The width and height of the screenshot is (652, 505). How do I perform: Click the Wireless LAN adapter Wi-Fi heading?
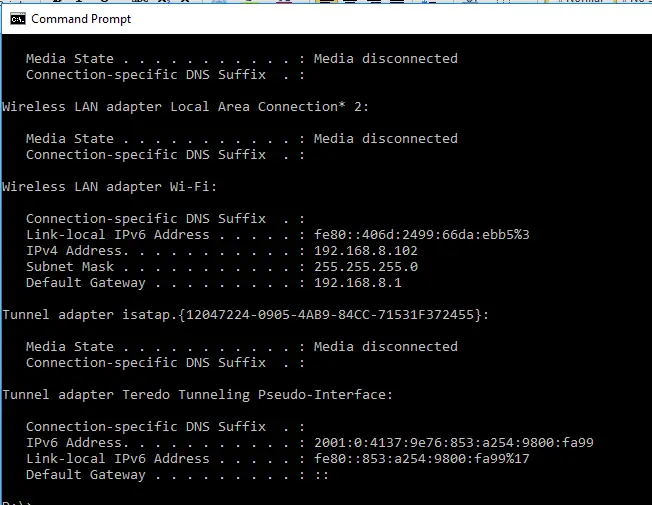pos(110,187)
